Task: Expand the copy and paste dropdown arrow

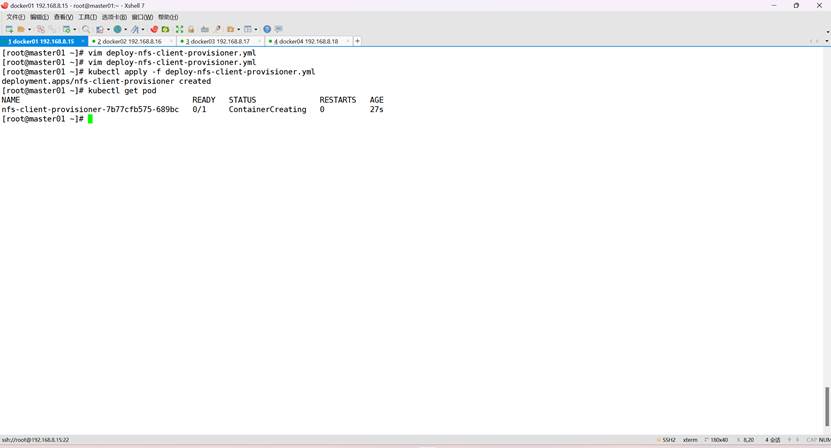Action: tap(108, 29)
